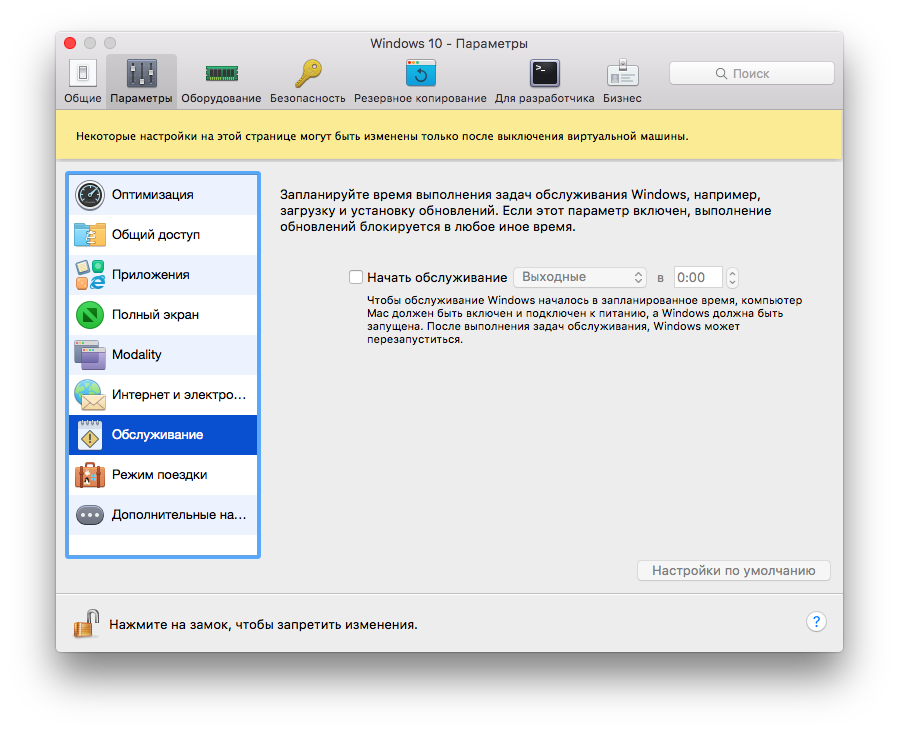Open Безопасность key icon

(x=307, y=74)
